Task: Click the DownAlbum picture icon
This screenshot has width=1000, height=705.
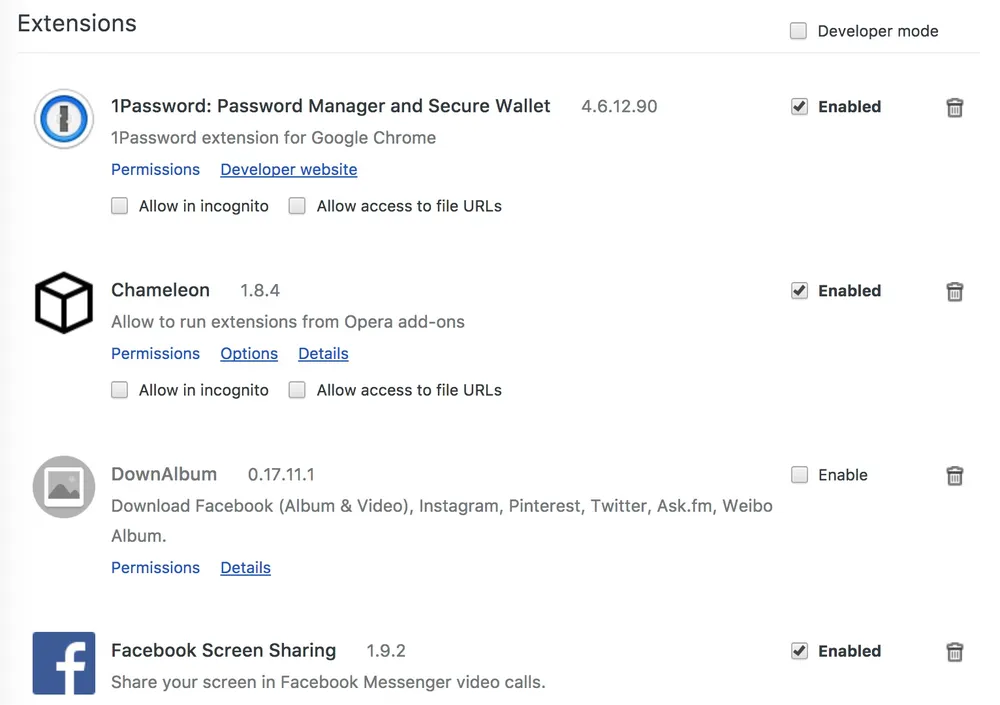Action: 64,487
